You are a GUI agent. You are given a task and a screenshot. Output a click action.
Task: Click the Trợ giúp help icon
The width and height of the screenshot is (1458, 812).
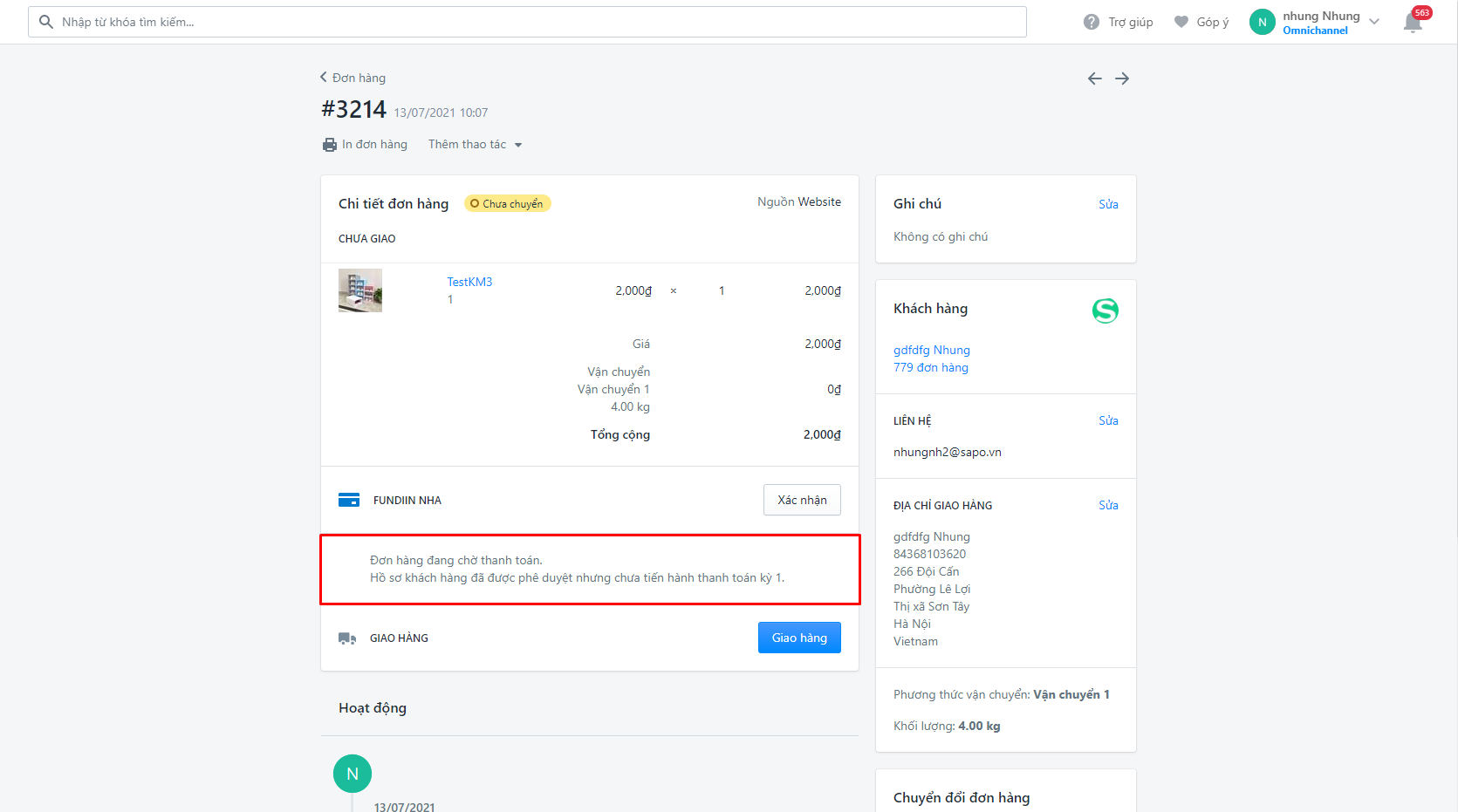click(1092, 22)
